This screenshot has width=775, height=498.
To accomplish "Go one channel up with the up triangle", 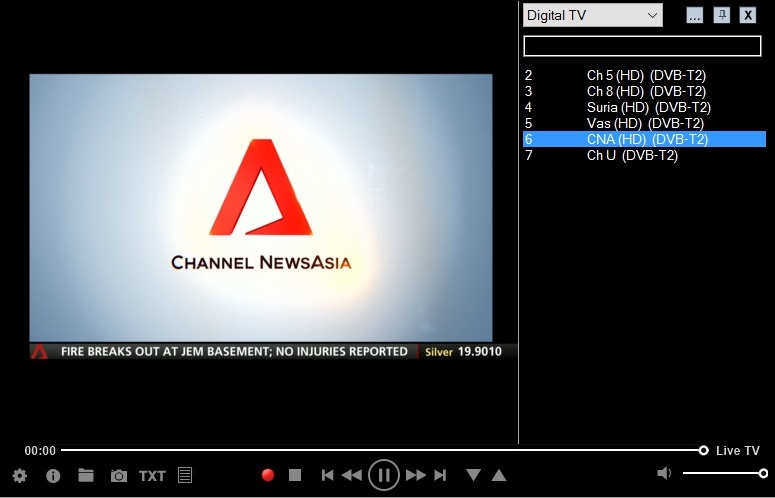I will point(499,475).
